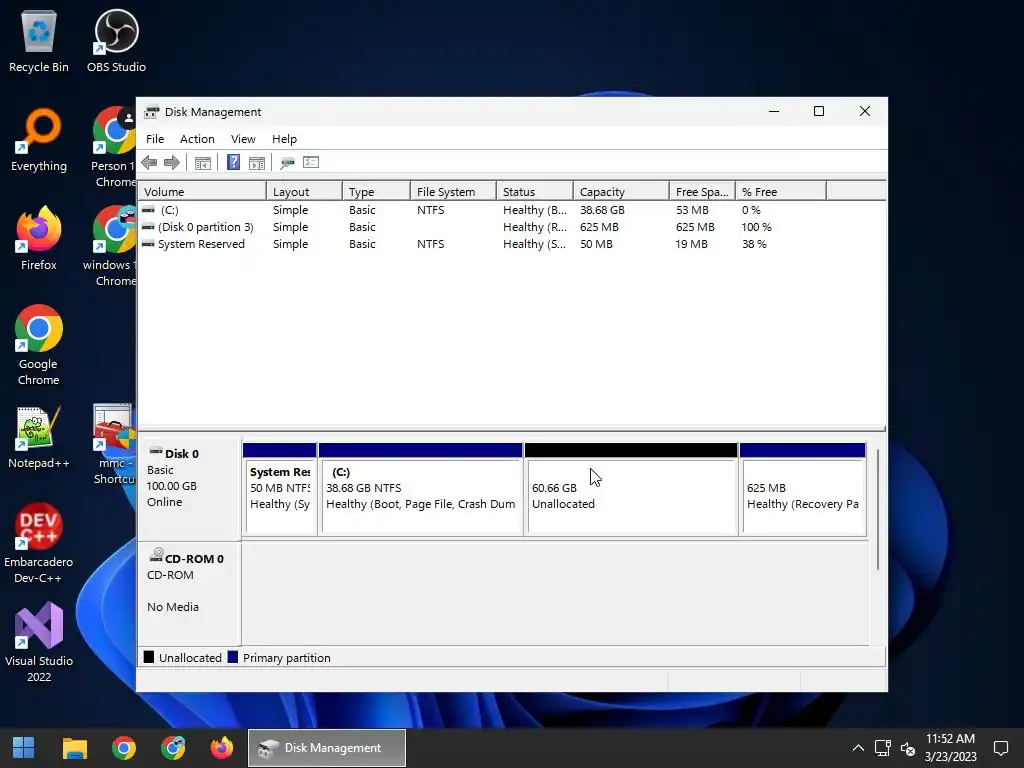
Task: Click the 11:52 AM clock in taskbar
Action: pos(950,739)
